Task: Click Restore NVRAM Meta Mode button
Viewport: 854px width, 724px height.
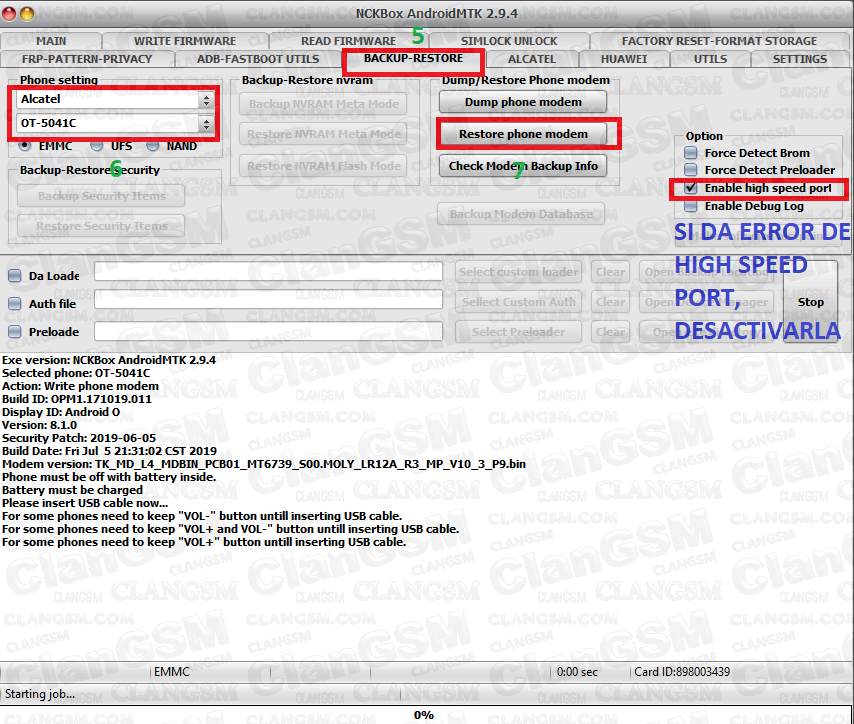Action: (x=324, y=134)
